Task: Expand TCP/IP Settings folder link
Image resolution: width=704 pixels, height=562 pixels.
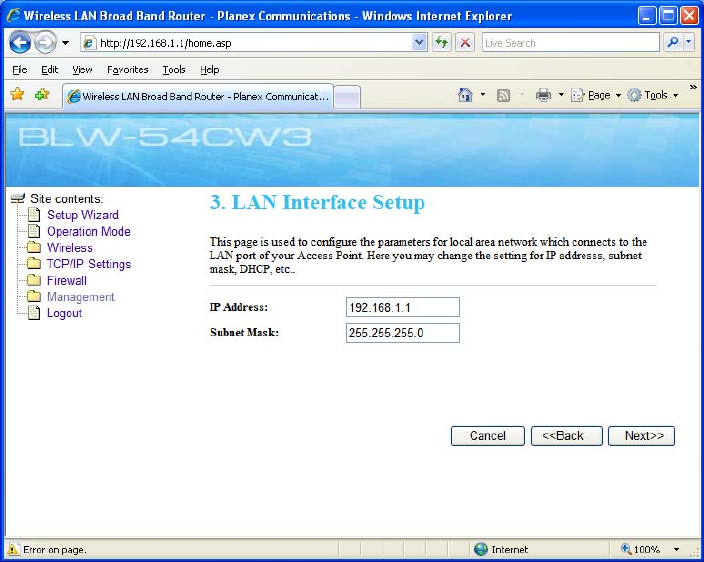Action: coord(89,264)
